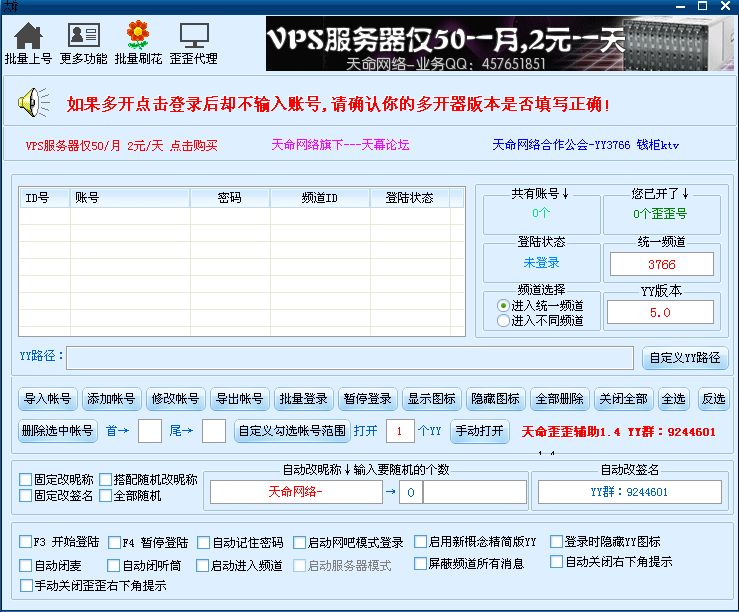Start 批量登录 batch login
This screenshot has height=612, width=739.
click(x=304, y=399)
